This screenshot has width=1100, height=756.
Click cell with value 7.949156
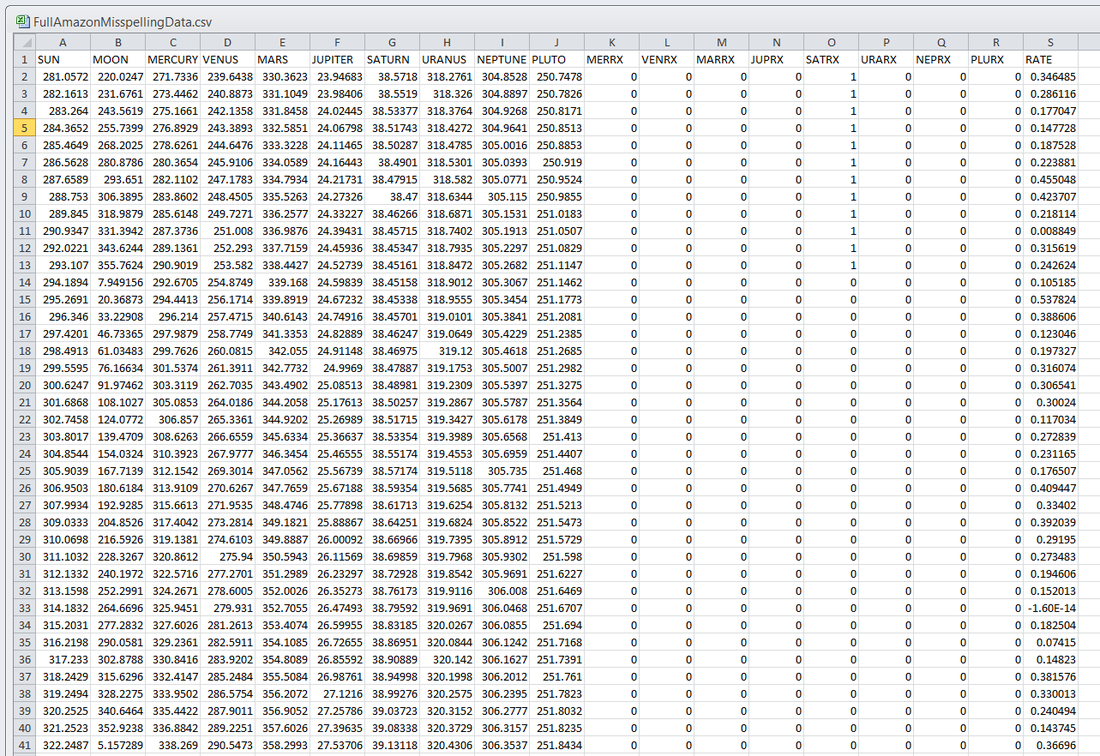(x=117, y=282)
